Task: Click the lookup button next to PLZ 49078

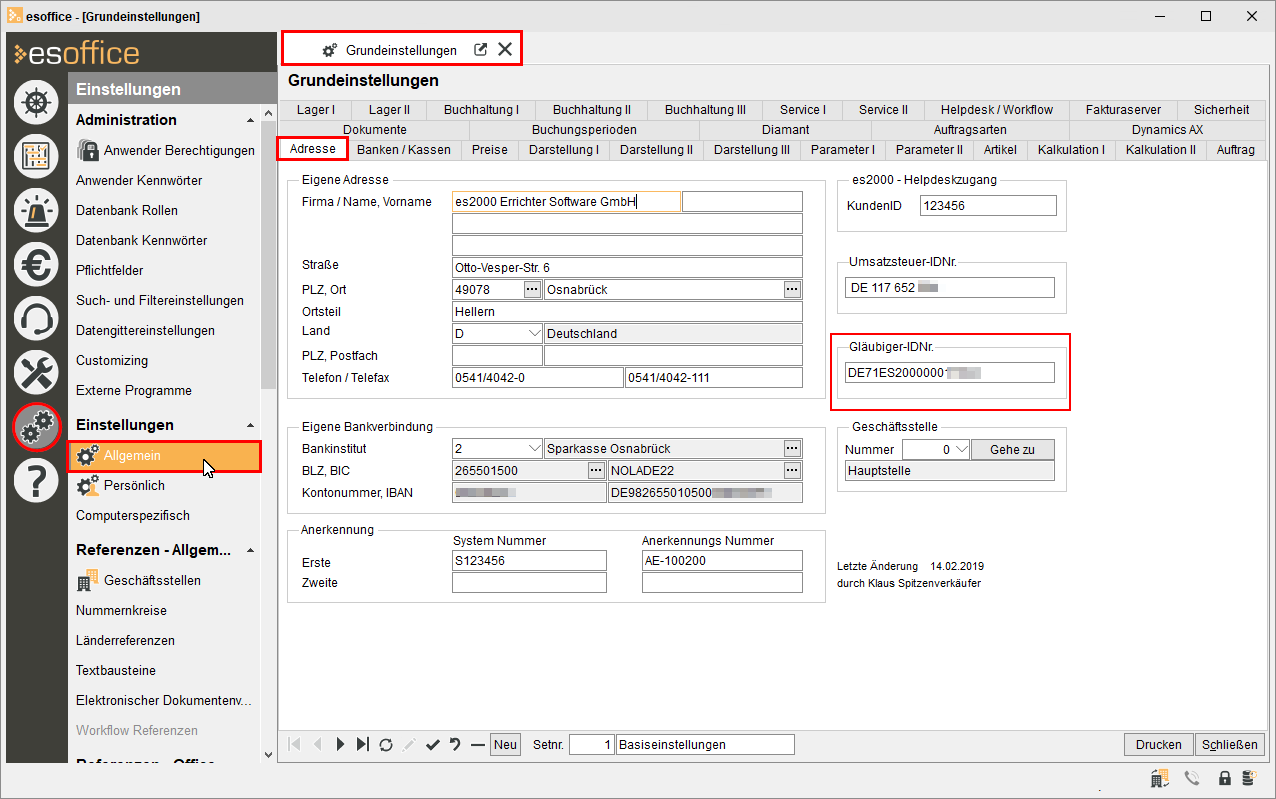Action: [533, 289]
